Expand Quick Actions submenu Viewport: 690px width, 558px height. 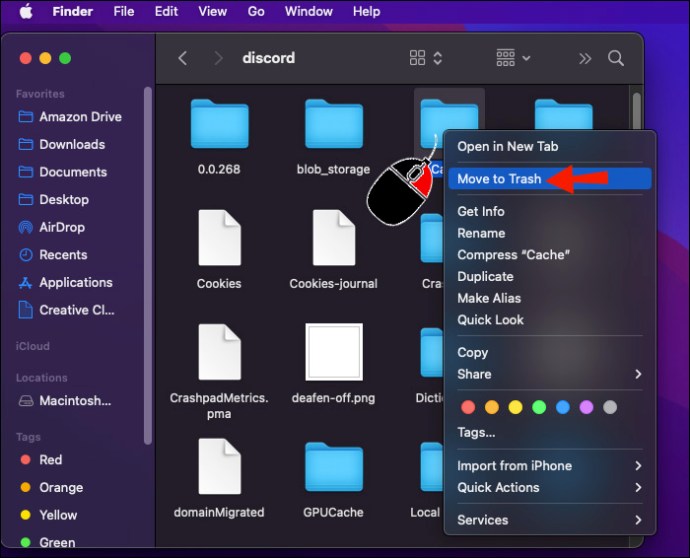pyautogui.click(x=550, y=488)
